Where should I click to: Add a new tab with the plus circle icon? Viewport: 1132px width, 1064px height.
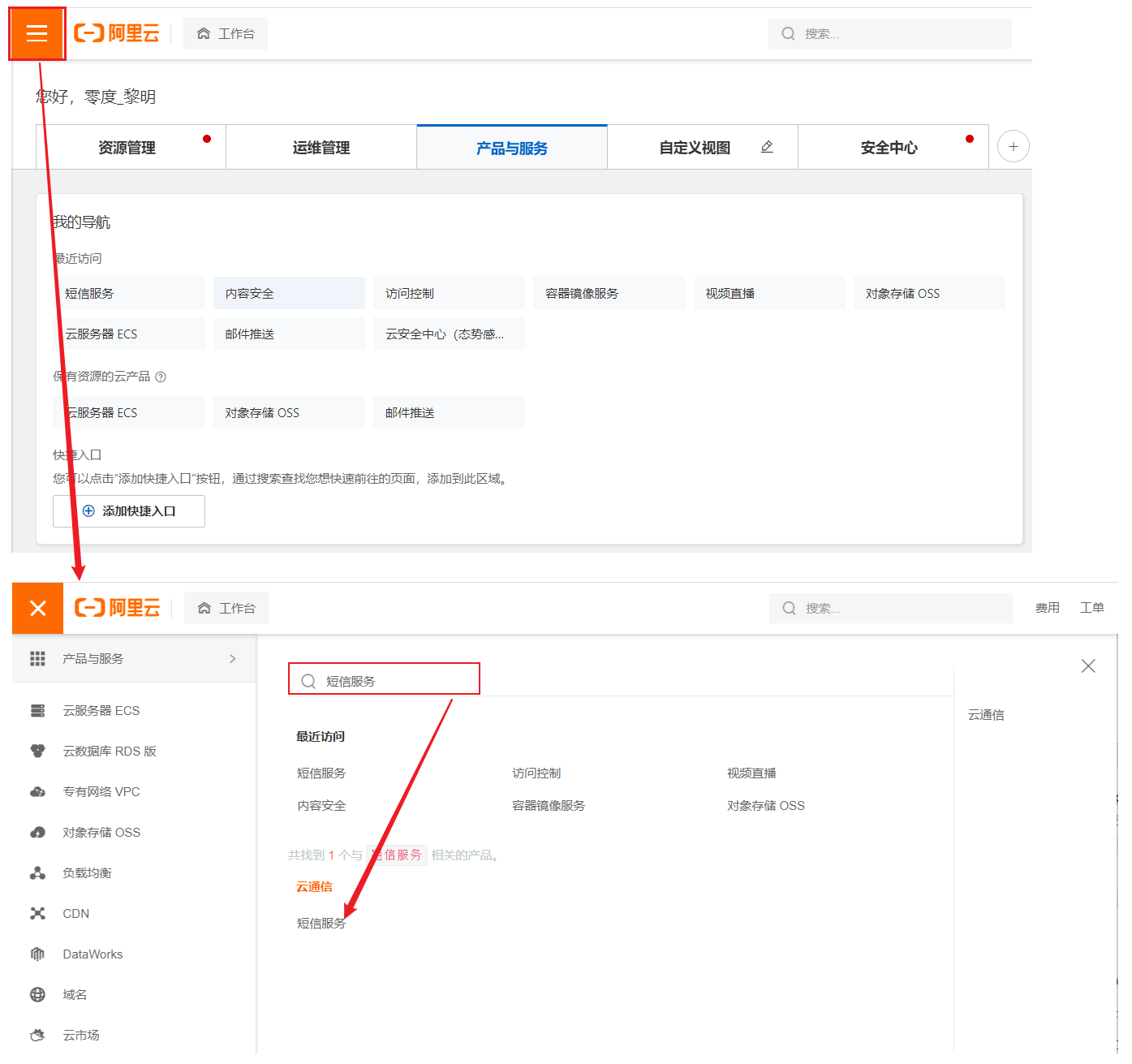click(x=1013, y=147)
